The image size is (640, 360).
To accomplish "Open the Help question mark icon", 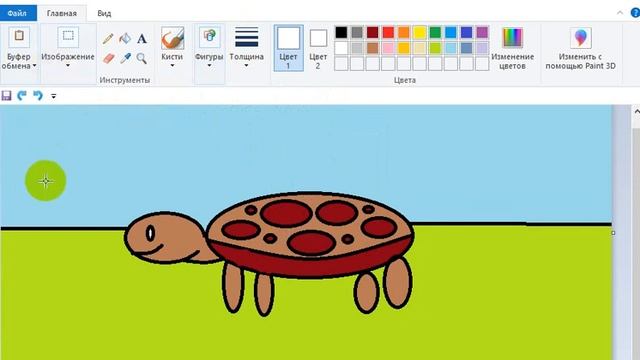I will pyautogui.click(x=636, y=13).
